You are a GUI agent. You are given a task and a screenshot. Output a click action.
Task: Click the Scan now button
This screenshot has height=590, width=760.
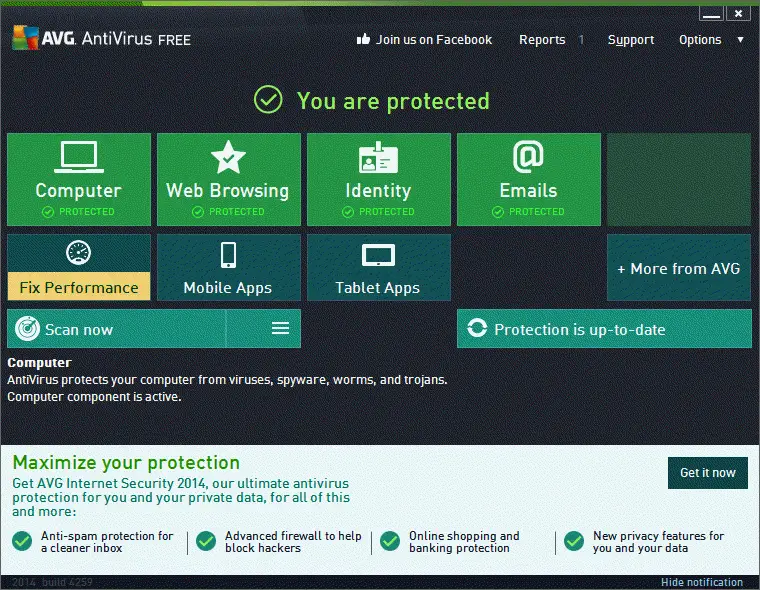(116, 328)
